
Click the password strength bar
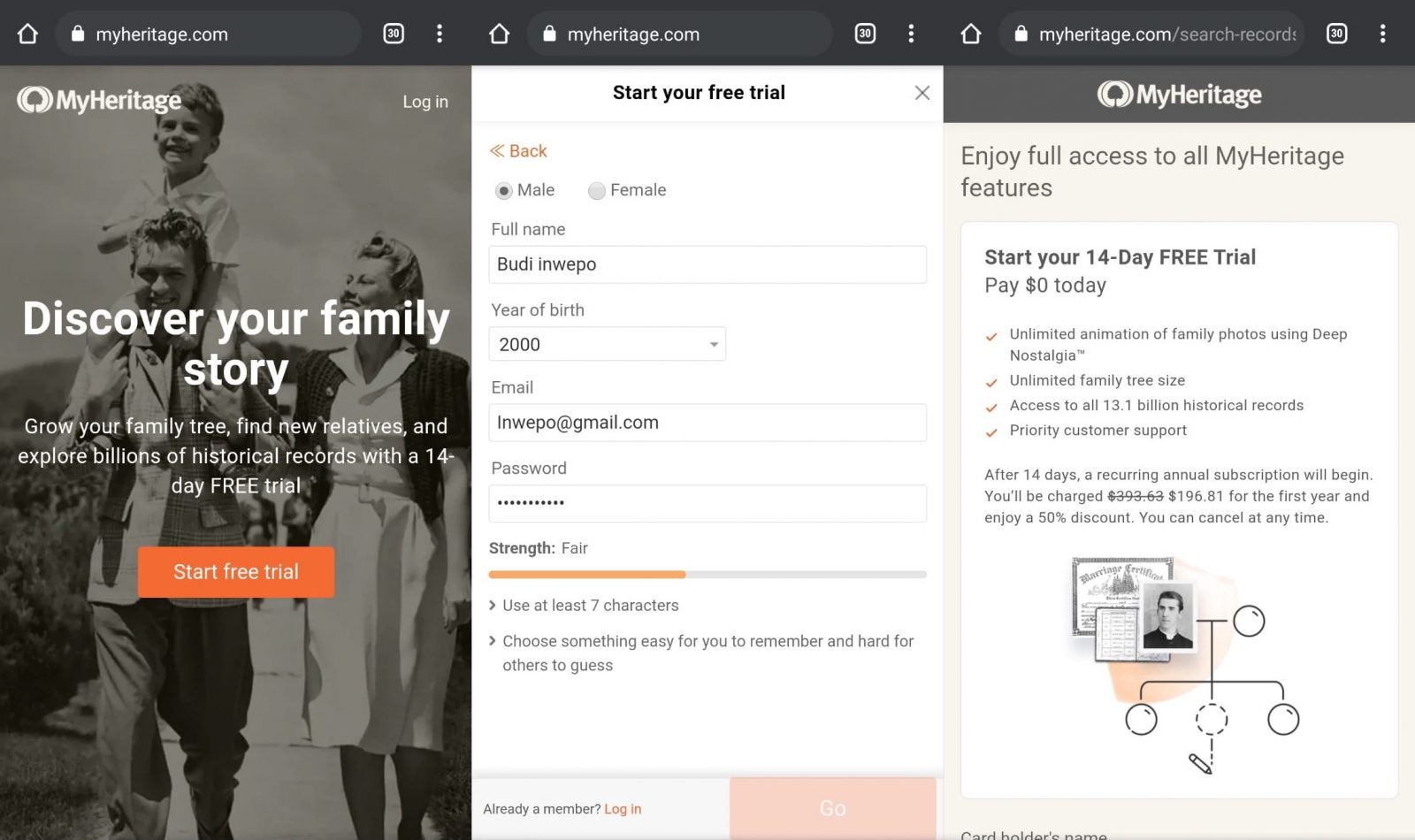pos(707,575)
